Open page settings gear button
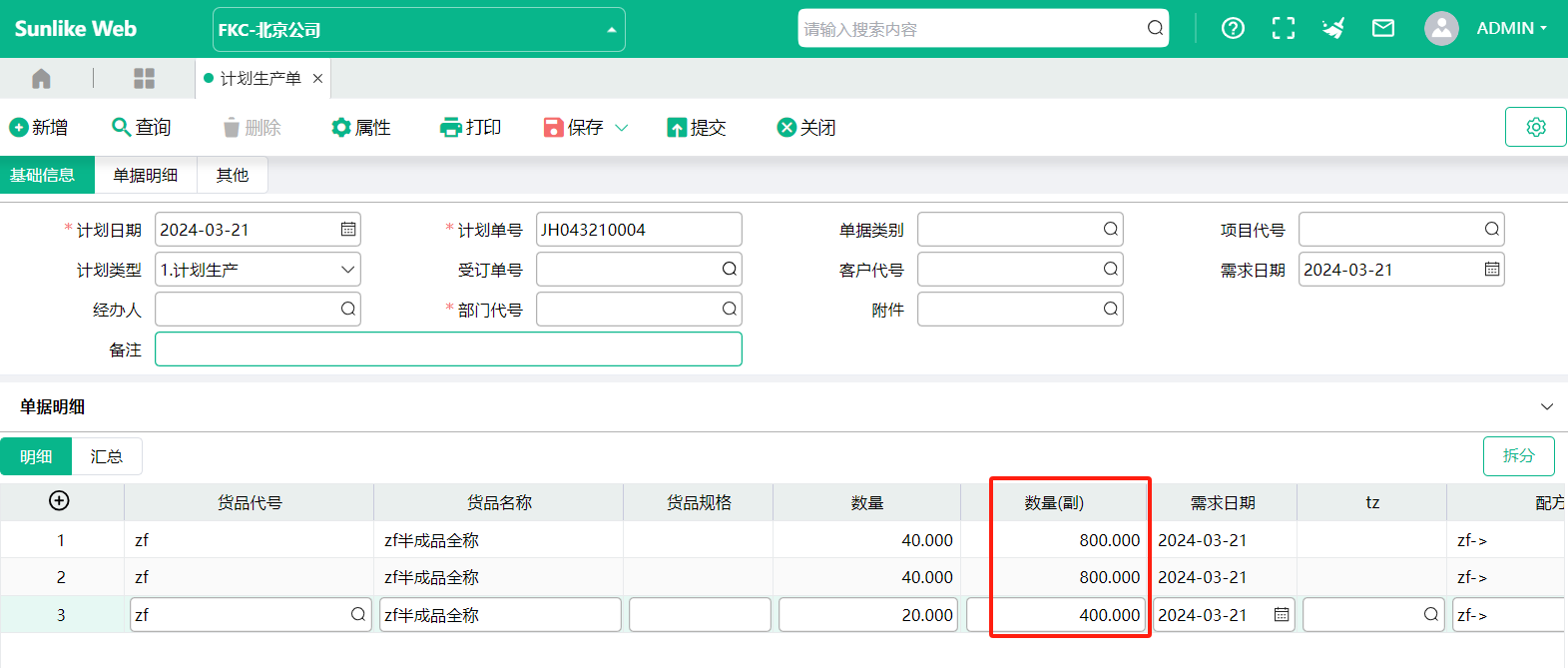This screenshot has height=668, width=1568. point(1535,127)
